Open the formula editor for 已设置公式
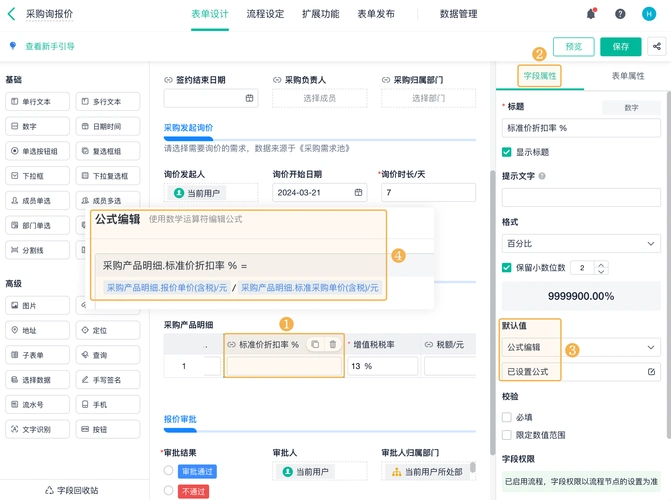This screenshot has width=671, height=500. point(651,372)
